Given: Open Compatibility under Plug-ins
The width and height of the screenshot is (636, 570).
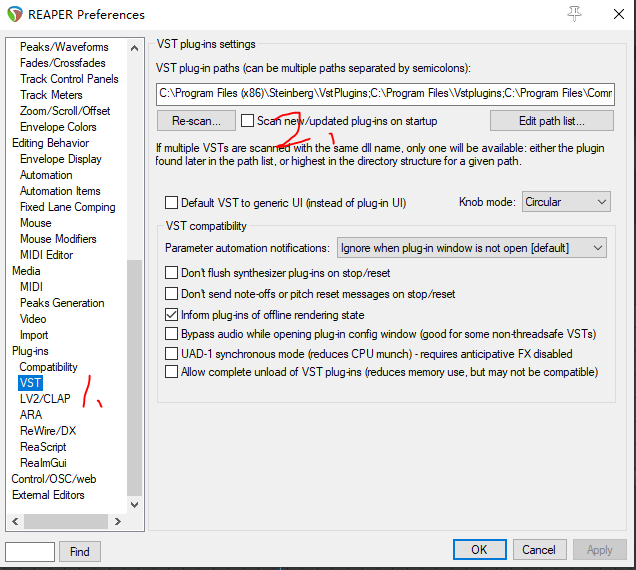Looking at the screenshot, I should pos(48,367).
